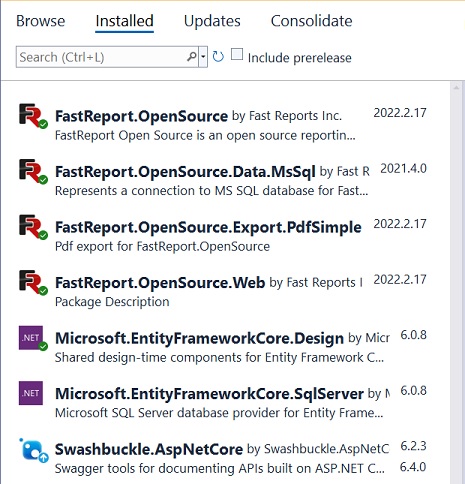Click the available version 6.4.0 for Swashbuckle
The height and width of the screenshot is (484, 465).
pos(413,467)
